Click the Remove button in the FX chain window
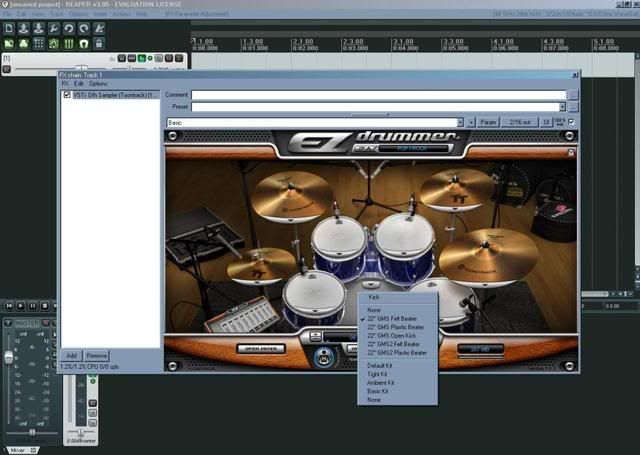Viewport: 640px width, 455px height. 96,355
